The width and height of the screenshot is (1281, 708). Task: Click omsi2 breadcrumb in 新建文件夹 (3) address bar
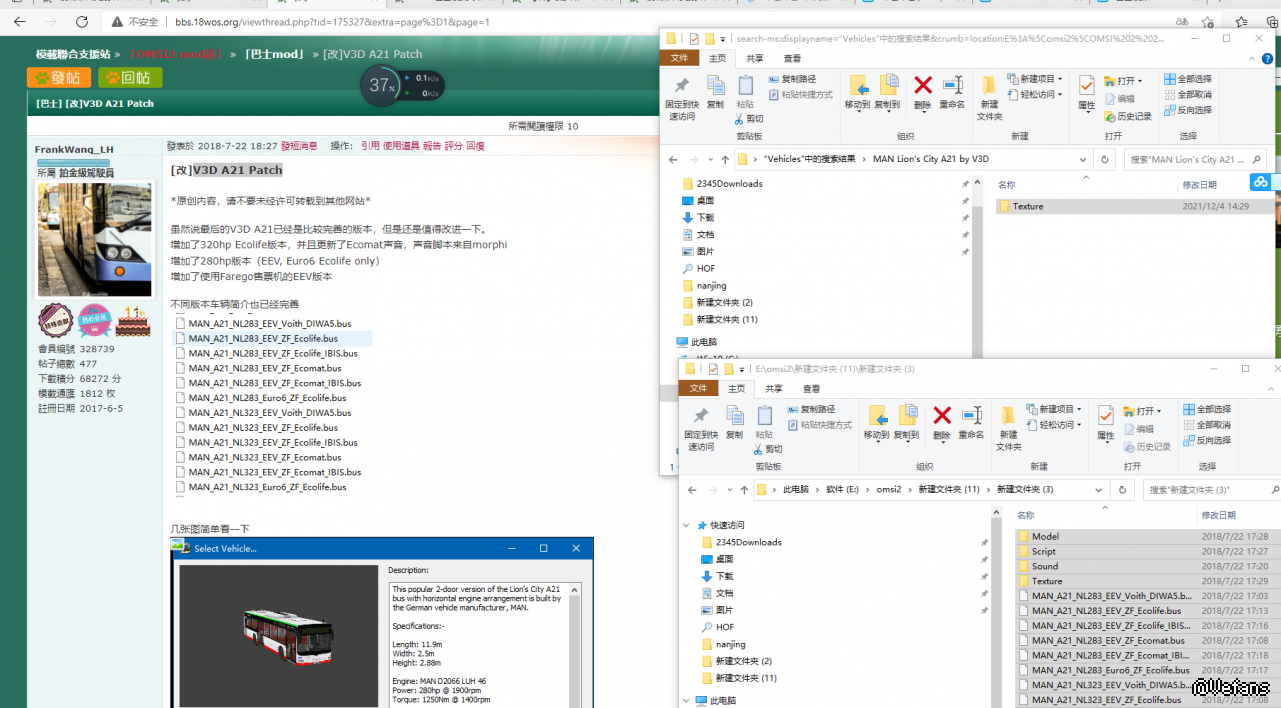pyautogui.click(x=889, y=490)
